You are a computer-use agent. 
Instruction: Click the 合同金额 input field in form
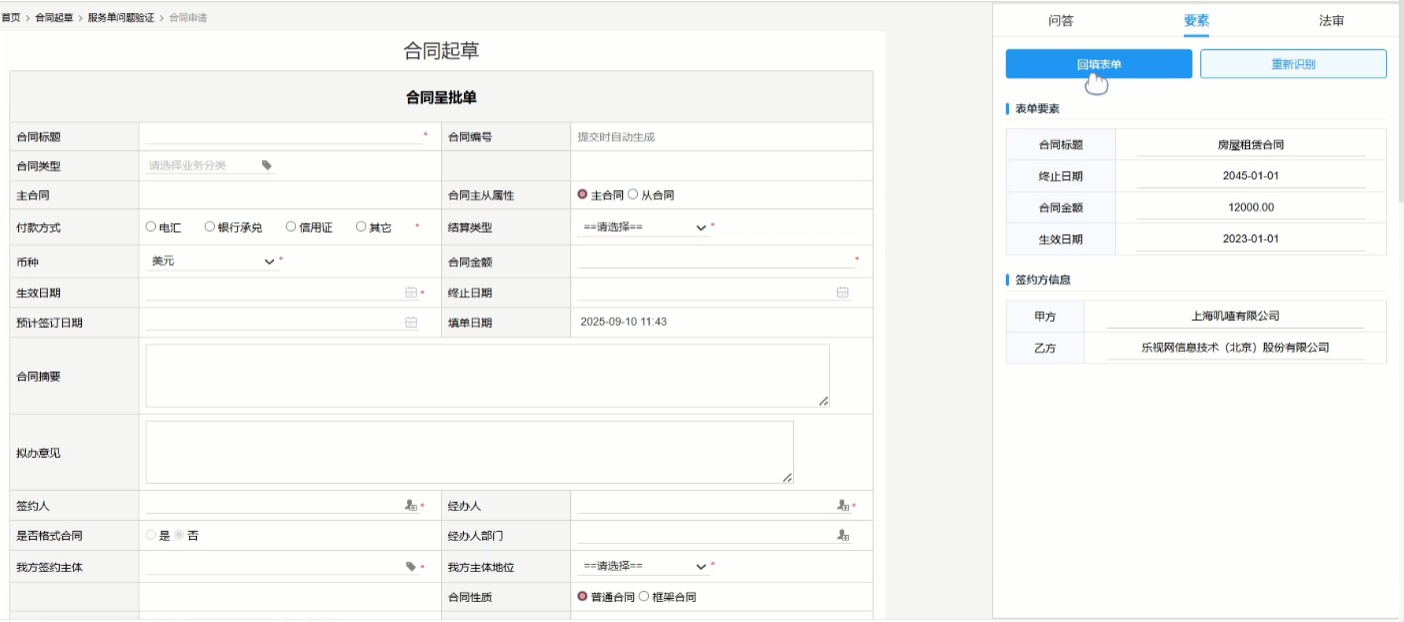coord(714,260)
